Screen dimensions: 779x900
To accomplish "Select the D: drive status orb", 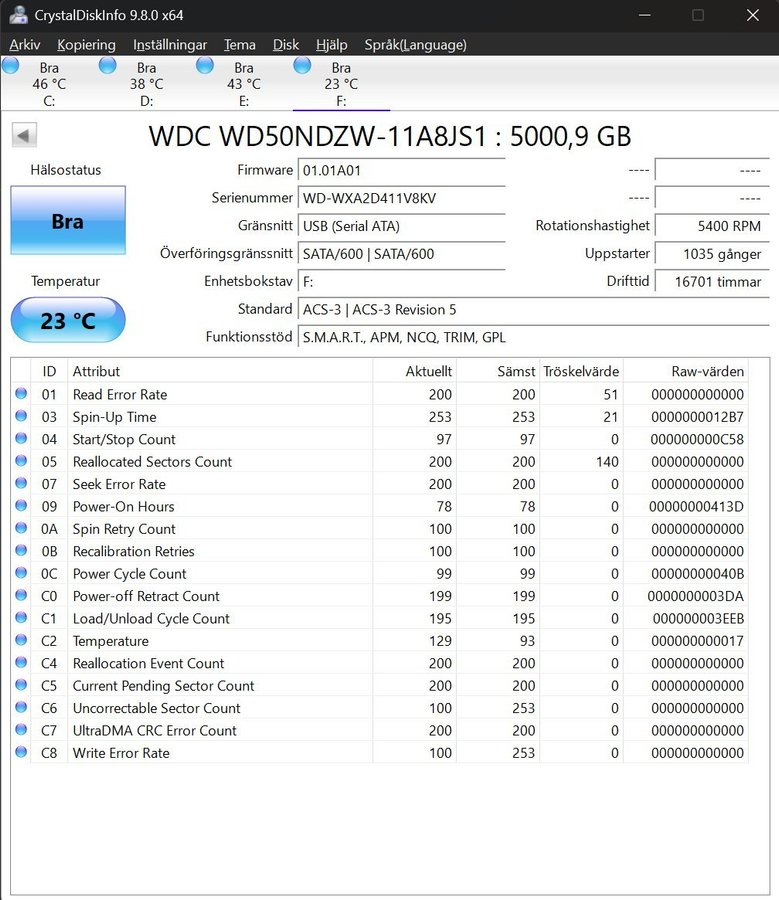I will click(x=107, y=66).
